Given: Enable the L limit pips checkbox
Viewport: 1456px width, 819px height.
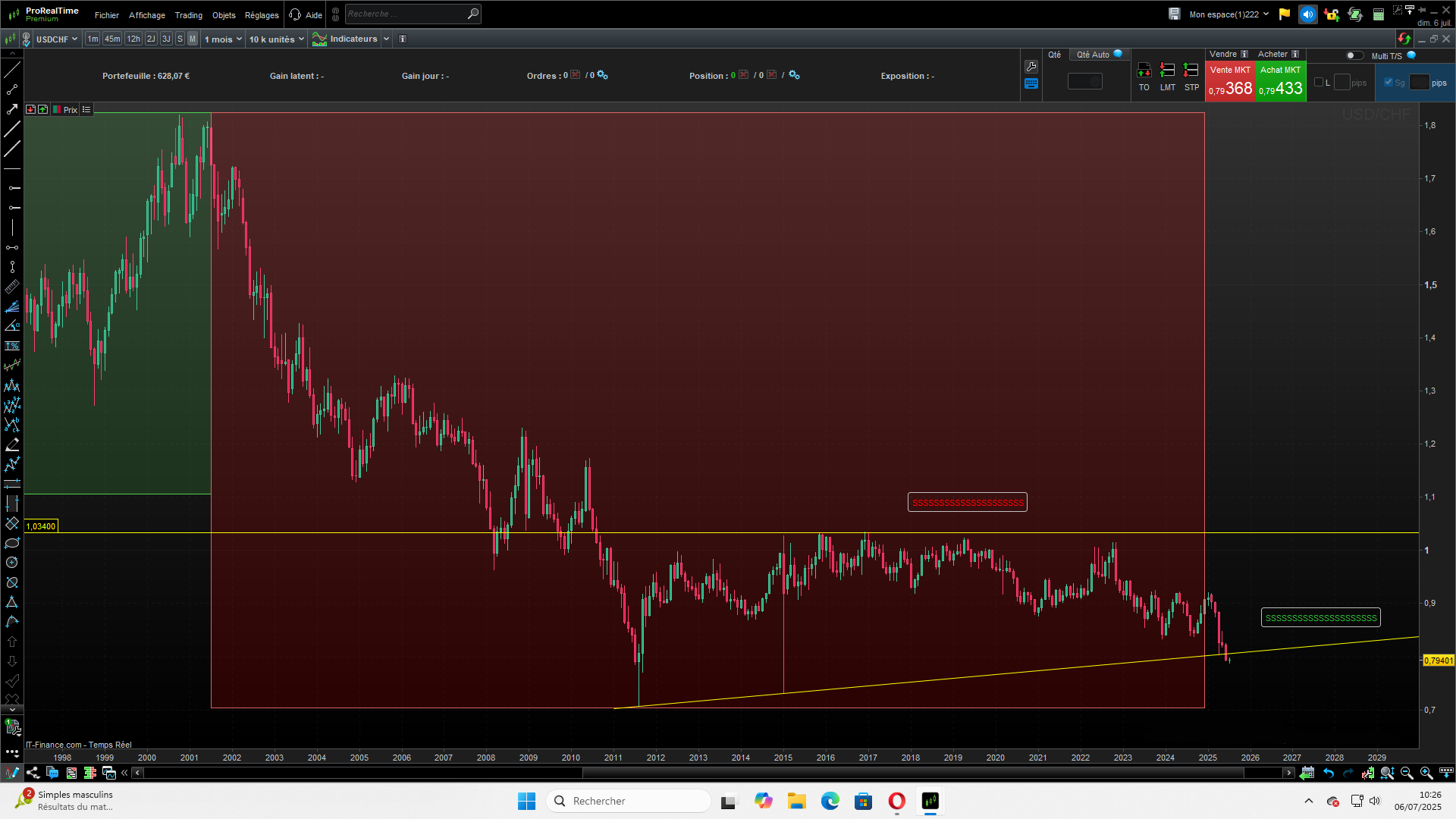Looking at the screenshot, I should tap(1319, 83).
